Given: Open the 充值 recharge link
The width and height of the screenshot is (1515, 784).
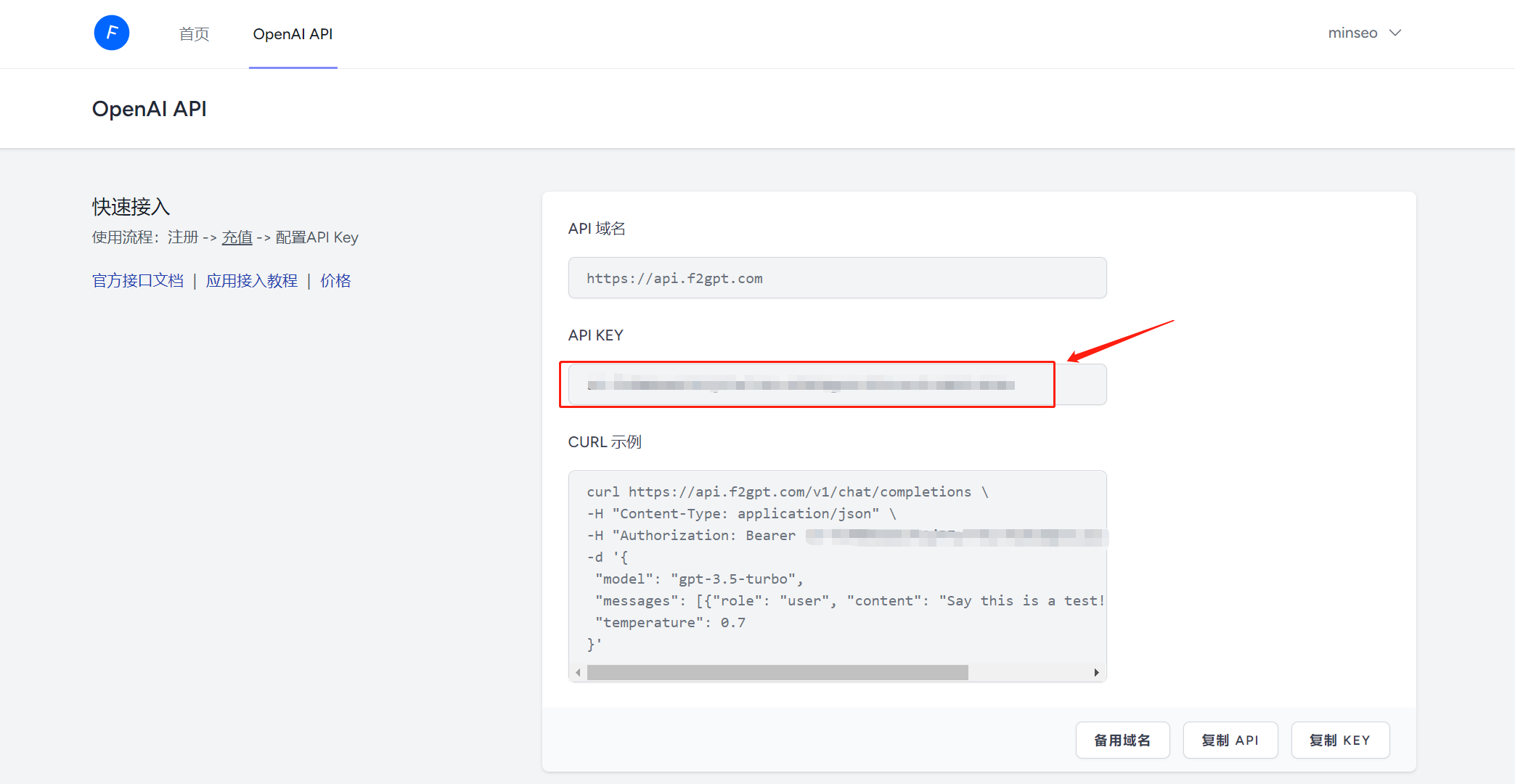Looking at the screenshot, I should [x=237, y=237].
